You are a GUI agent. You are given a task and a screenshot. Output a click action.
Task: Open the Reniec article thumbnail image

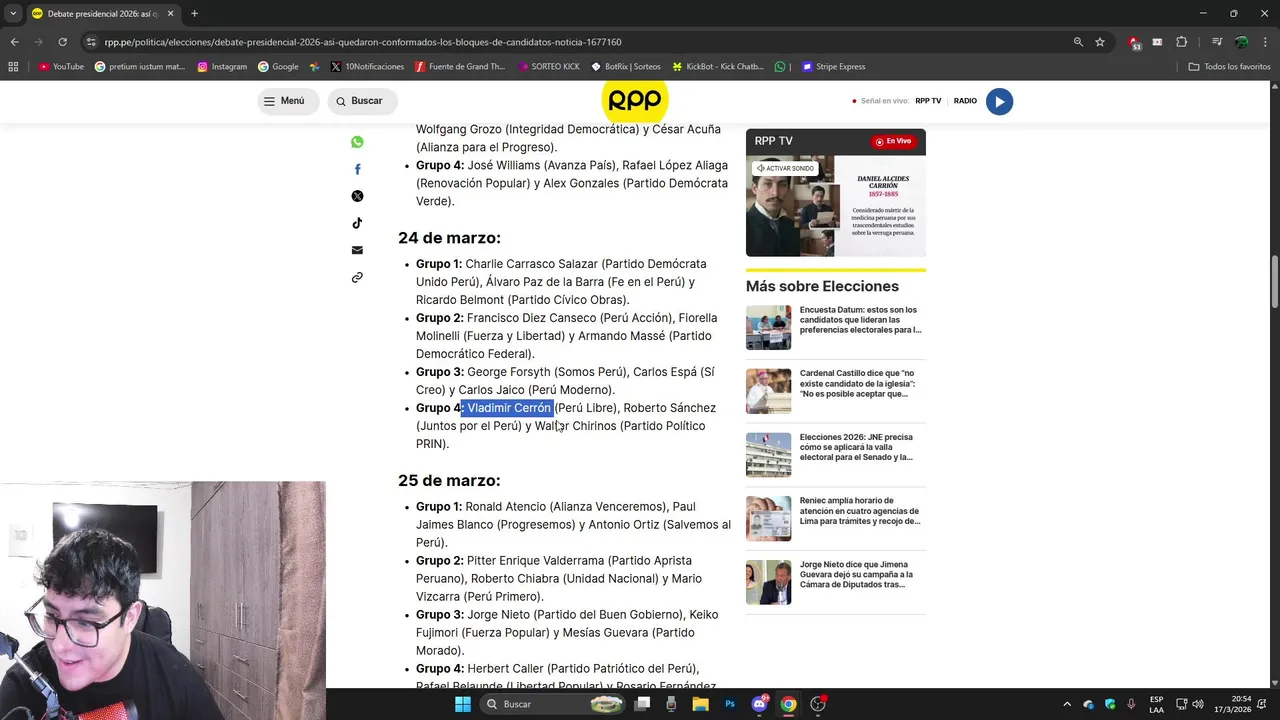point(768,518)
